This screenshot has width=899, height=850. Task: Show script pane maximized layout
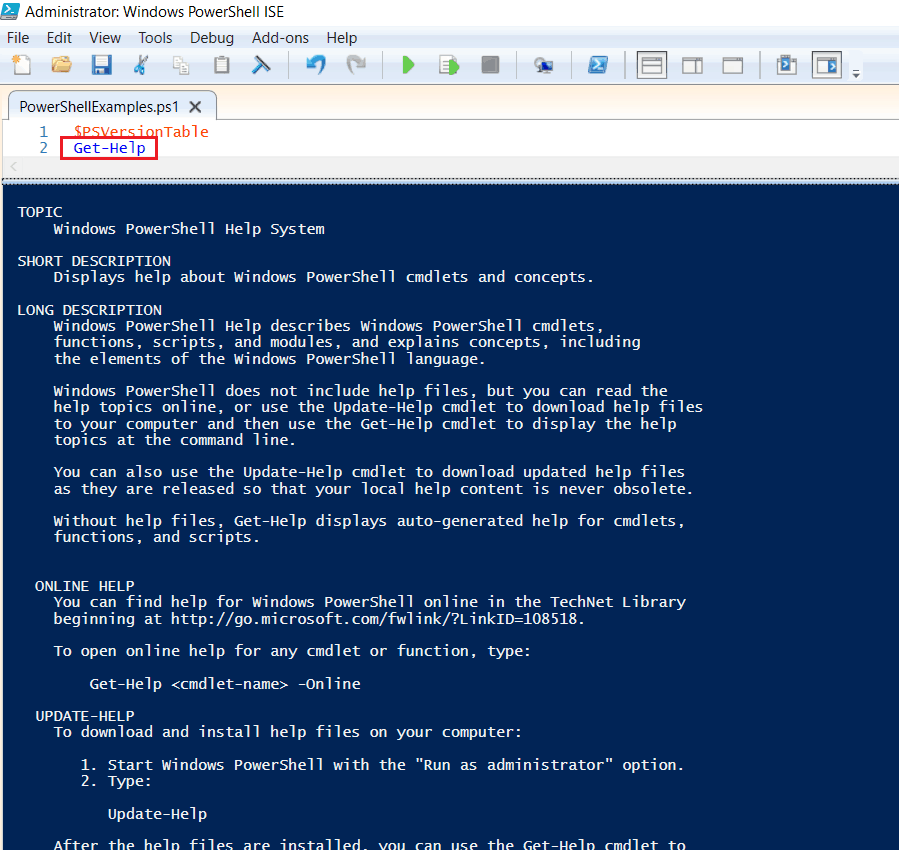732,65
